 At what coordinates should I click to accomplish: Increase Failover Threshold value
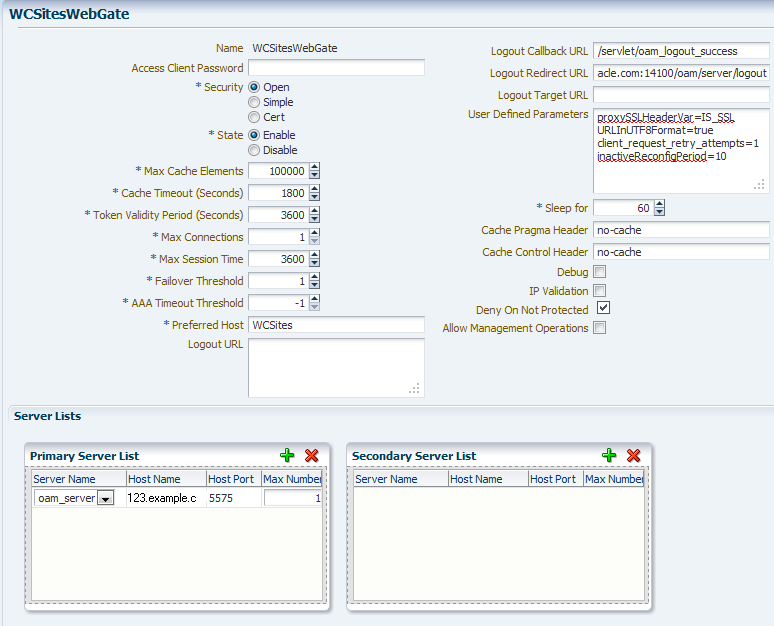click(x=314, y=277)
